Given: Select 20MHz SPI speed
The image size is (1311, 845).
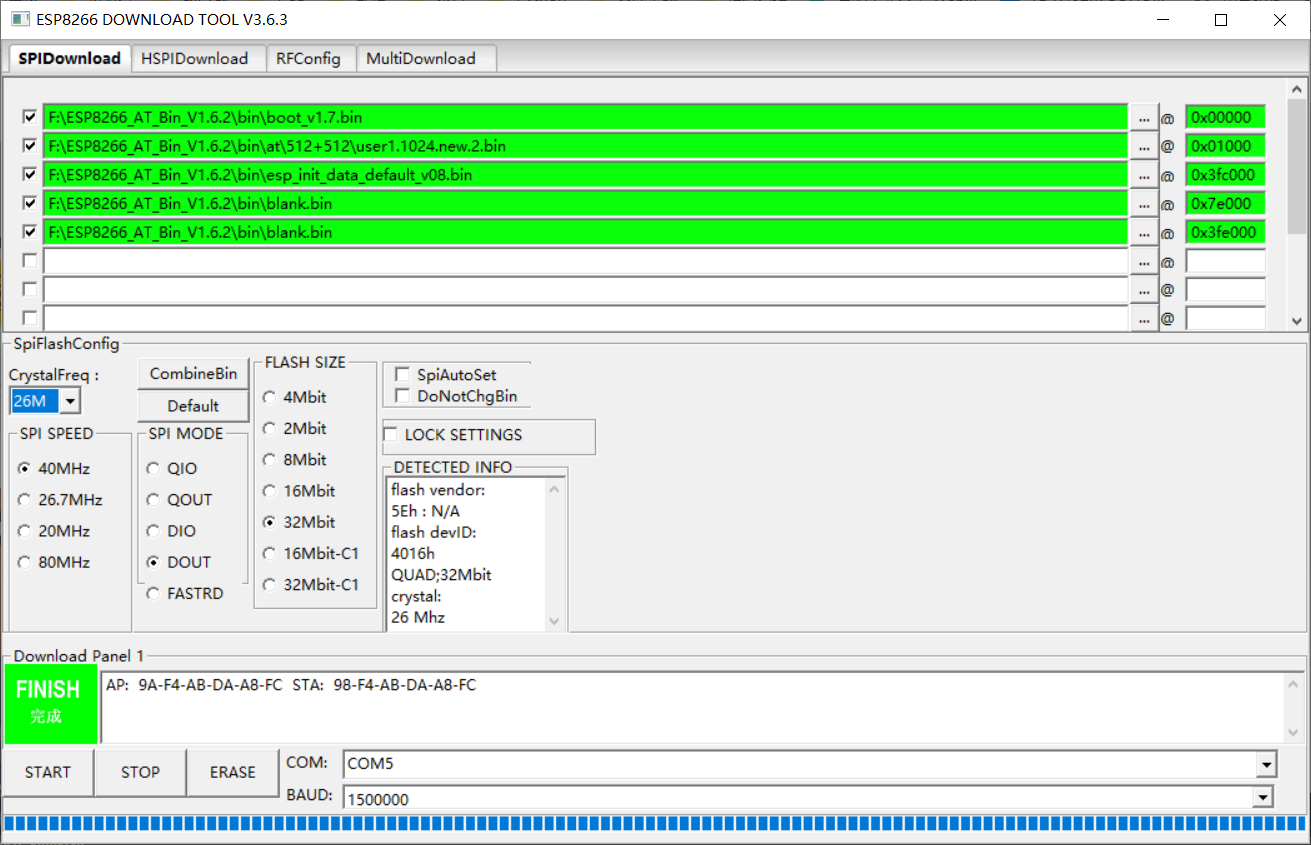Looking at the screenshot, I should (x=54, y=531).
